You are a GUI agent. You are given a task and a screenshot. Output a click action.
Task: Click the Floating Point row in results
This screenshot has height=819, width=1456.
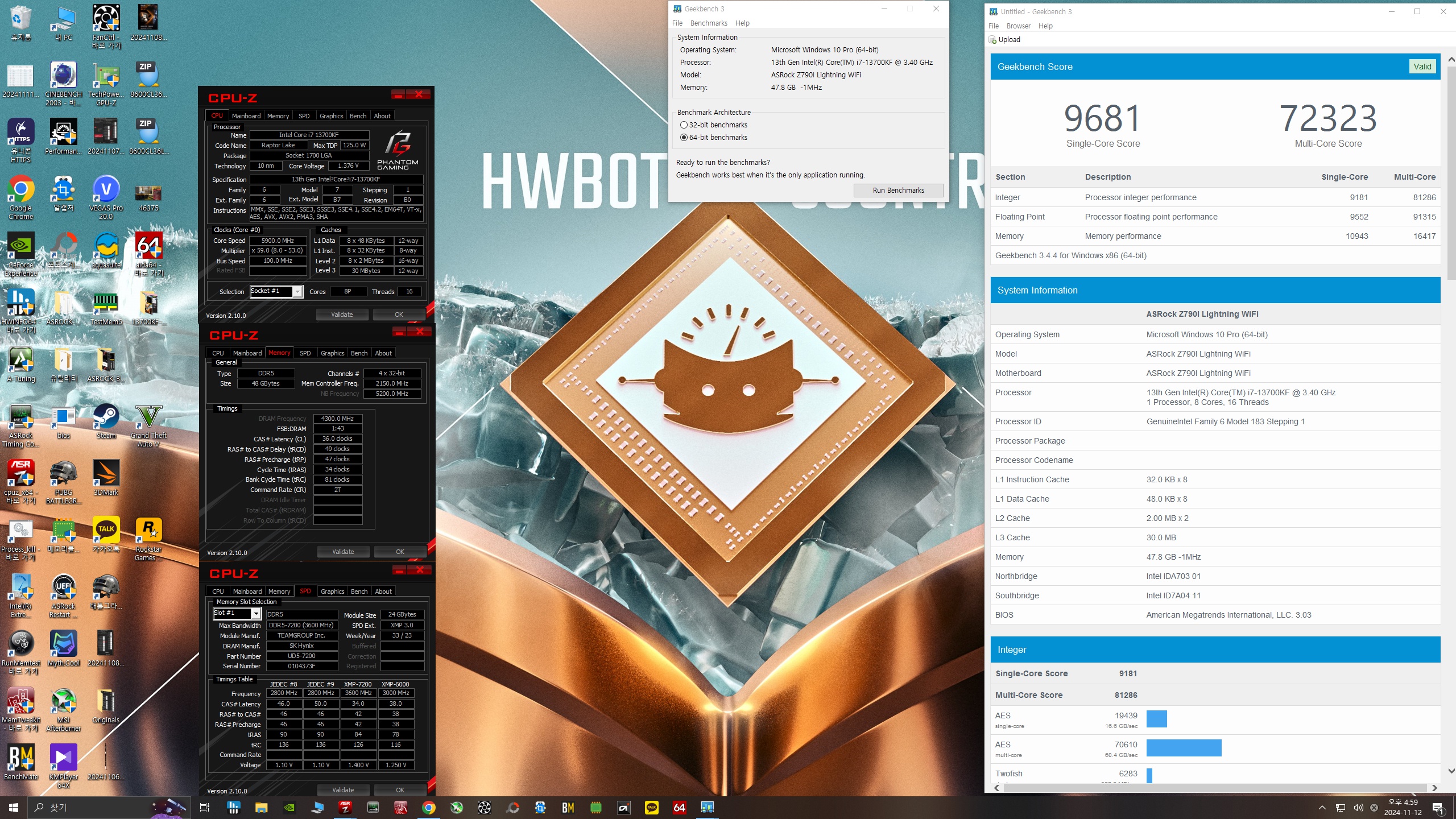(x=1215, y=217)
